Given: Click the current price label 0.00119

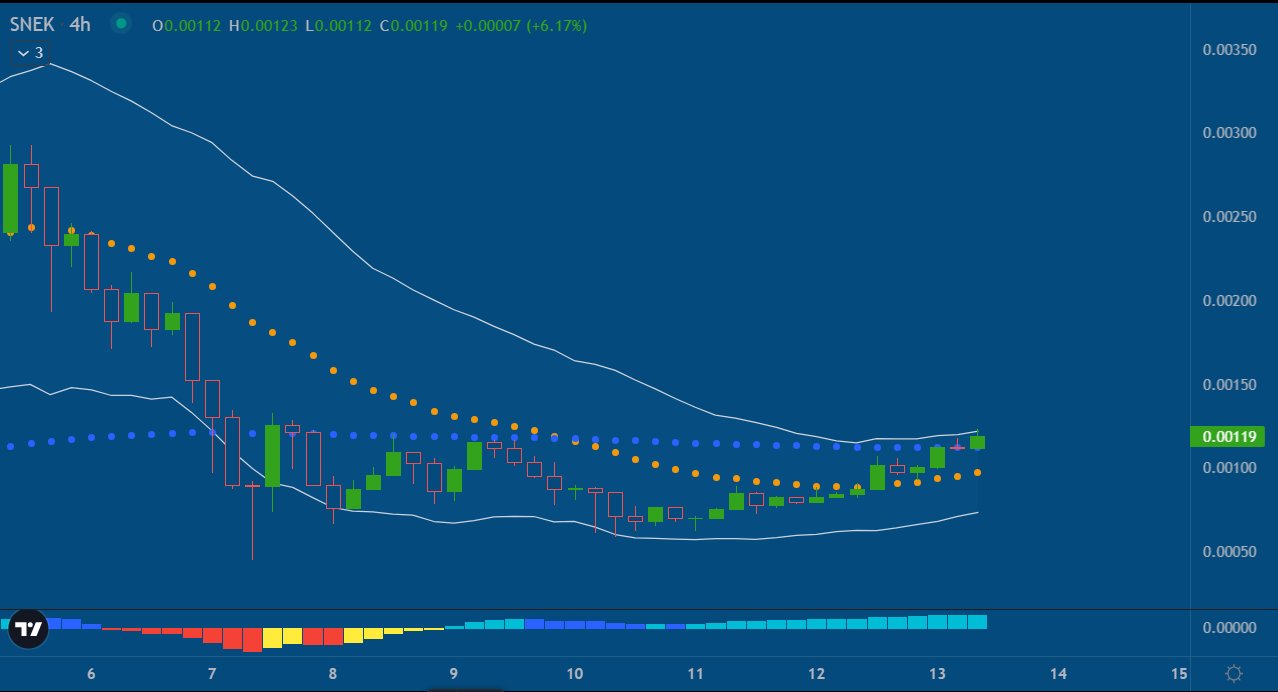Looking at the screenshot, I should [x=1227, y=436].
